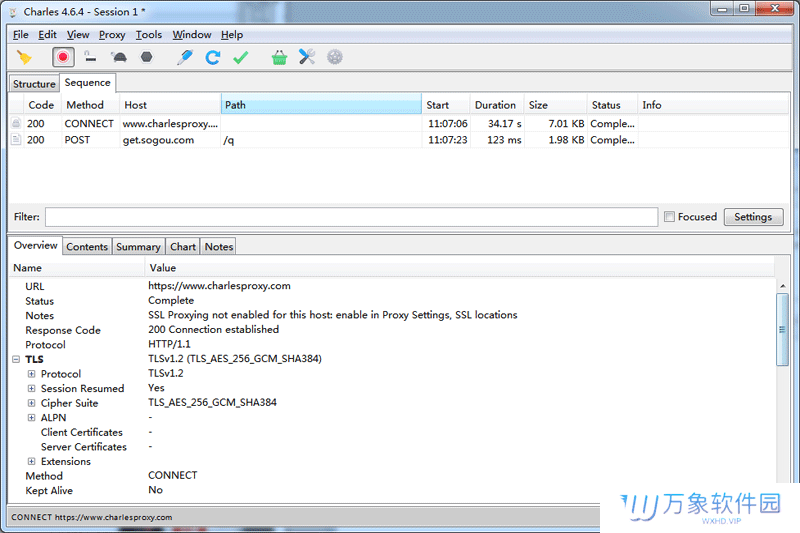This screenshot has width=800, height=533.
Task: Toggle breakpoints with the hexagon icon
Action: tap(146, 57)
